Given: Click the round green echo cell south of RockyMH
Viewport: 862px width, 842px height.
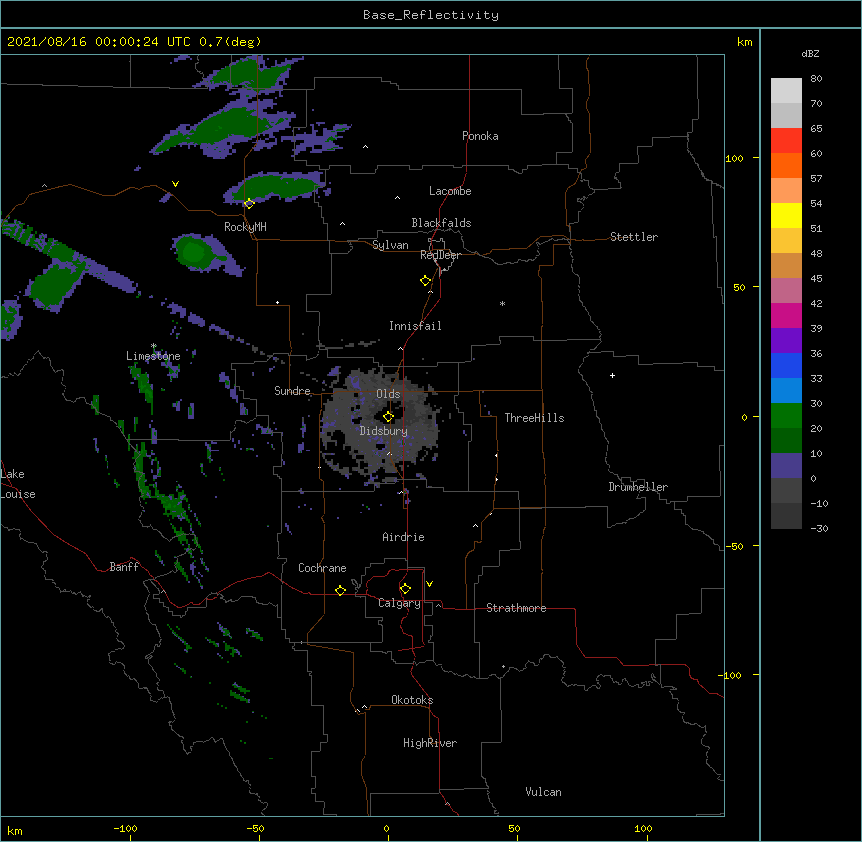Looking at the screenshot, I should tap(195, 252).
